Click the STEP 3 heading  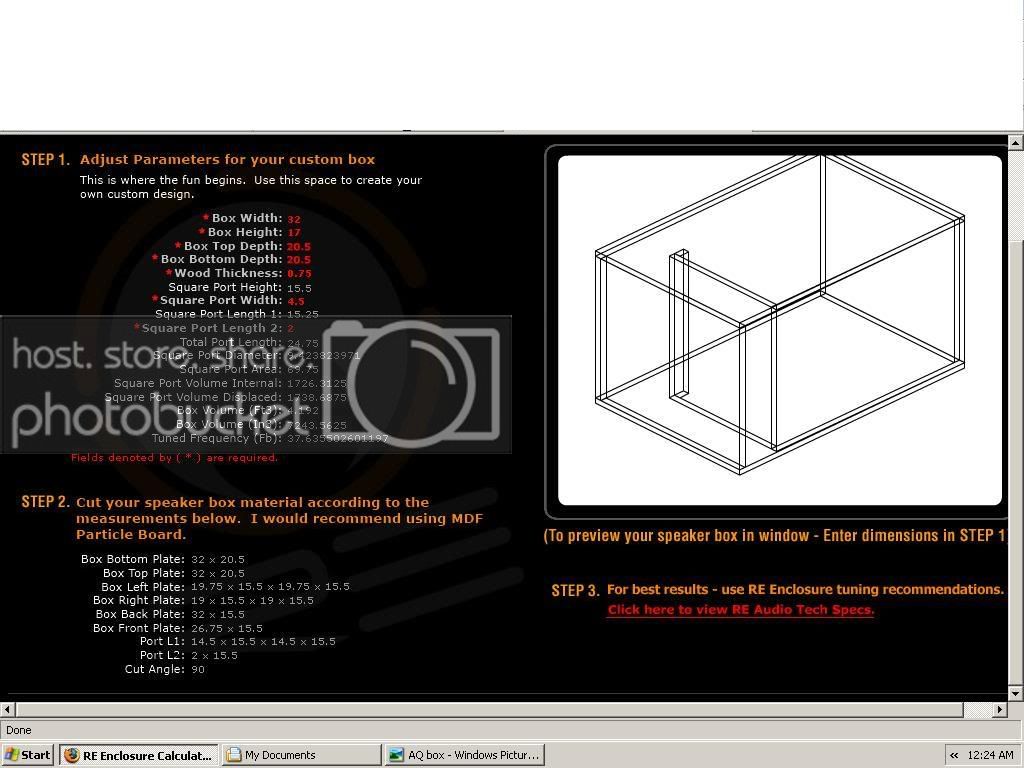click(x=575, y=591)
